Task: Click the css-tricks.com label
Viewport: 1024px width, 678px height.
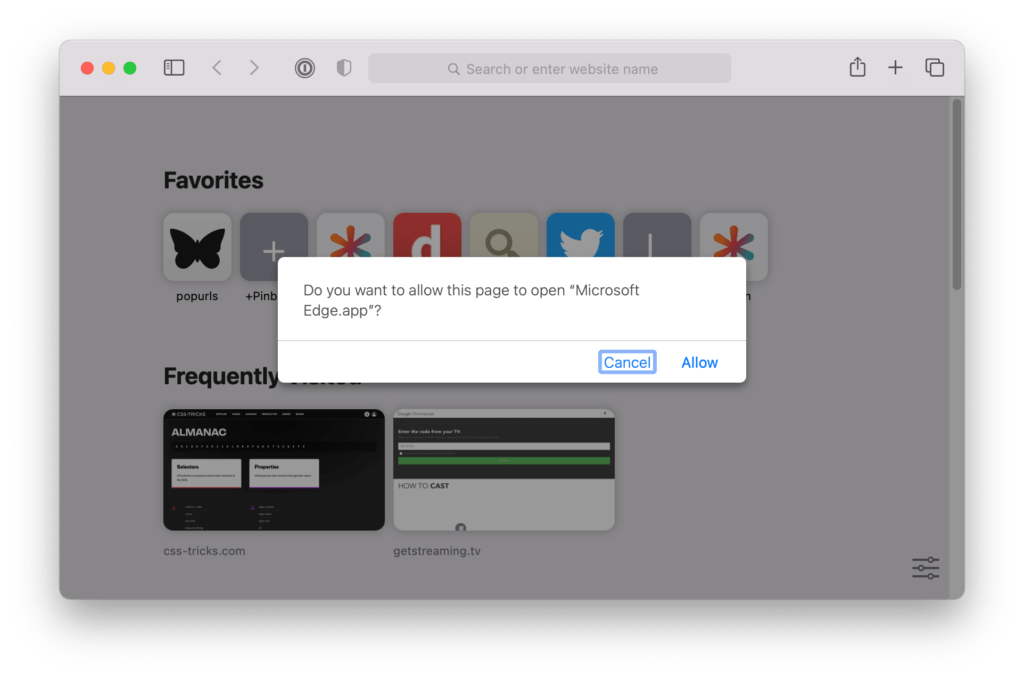Action: pos(204,551)
